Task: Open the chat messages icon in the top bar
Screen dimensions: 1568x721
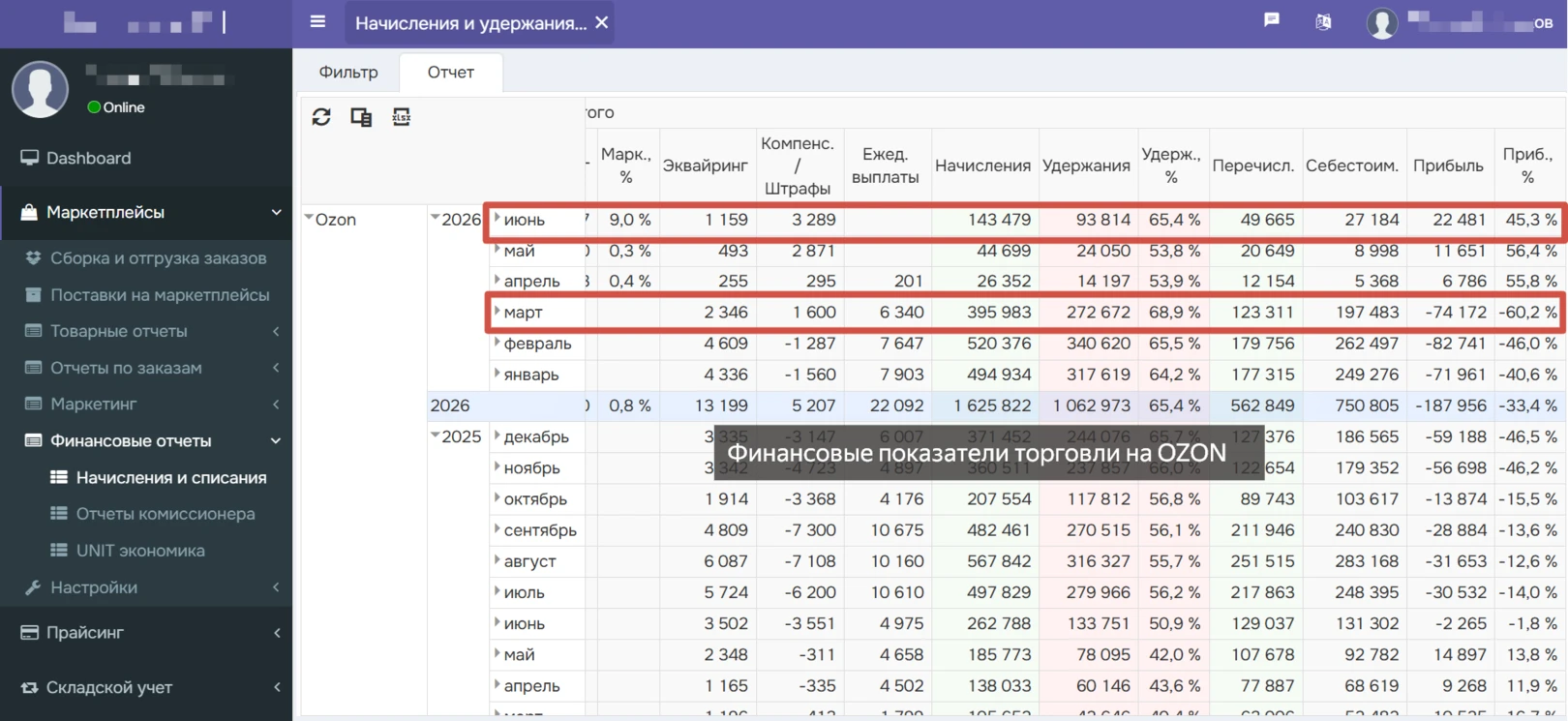Action: (1272, 19)
